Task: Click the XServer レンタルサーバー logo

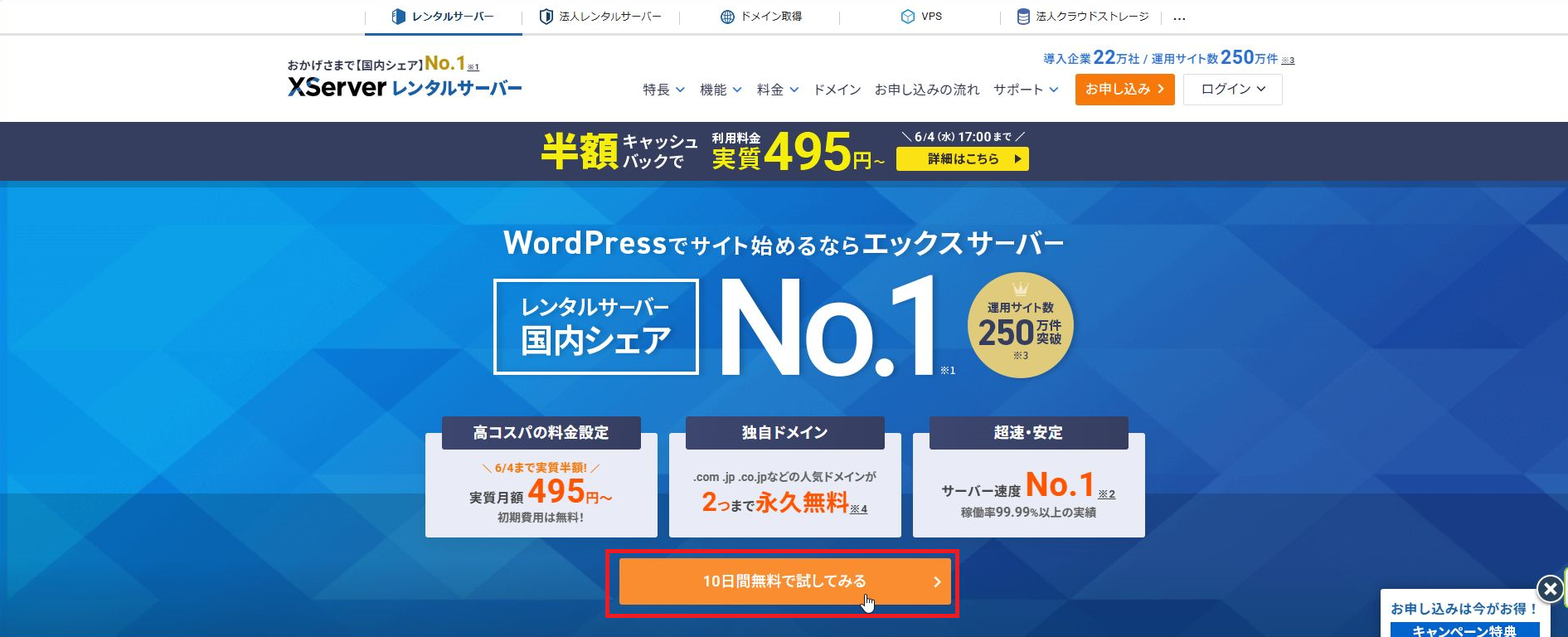Action: pos(405,87)
